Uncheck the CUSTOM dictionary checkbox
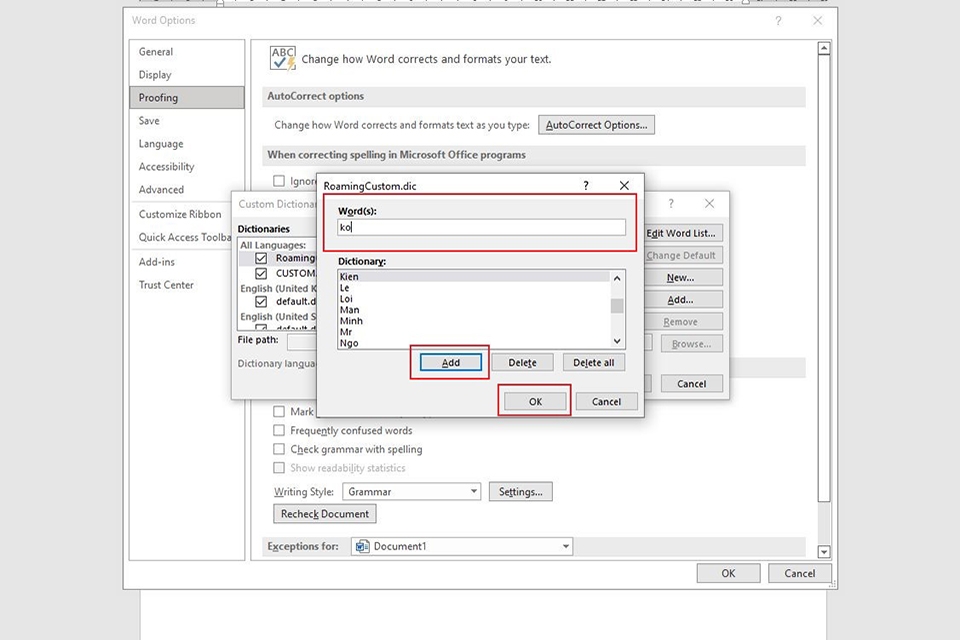The height and width of the screenshot is (640, 960). pyautogui.click(x=261, y=273)
